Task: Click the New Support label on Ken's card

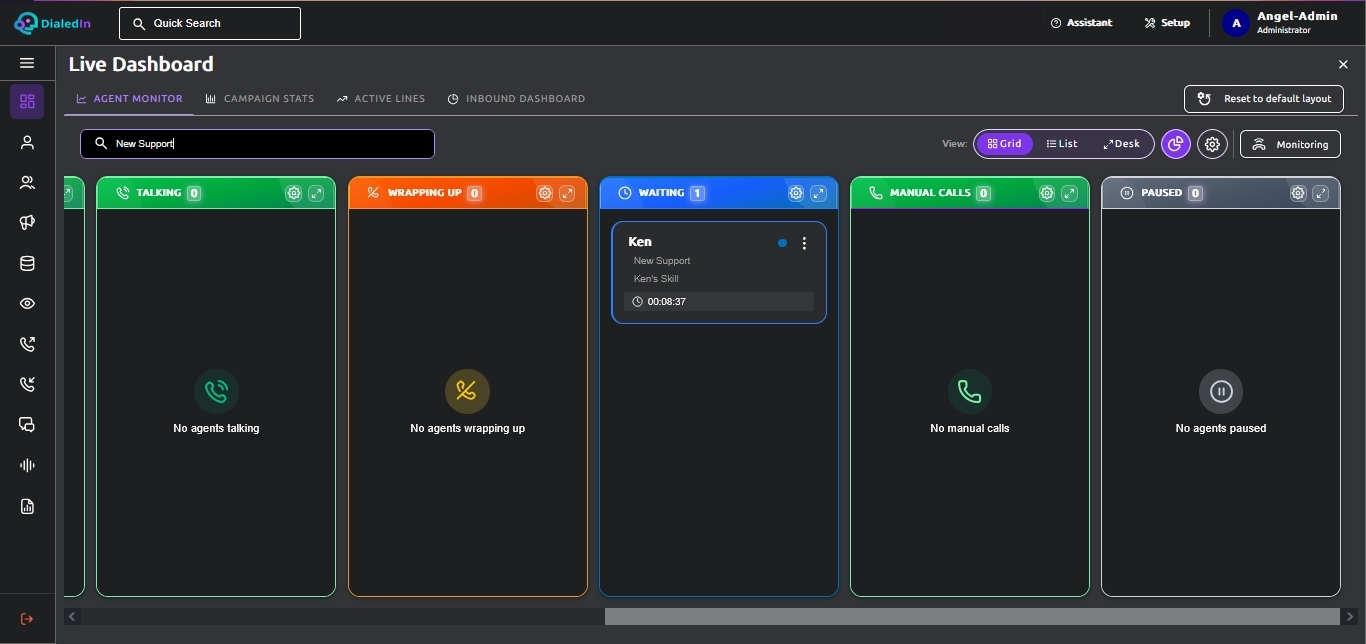Action: click(662, 261)
